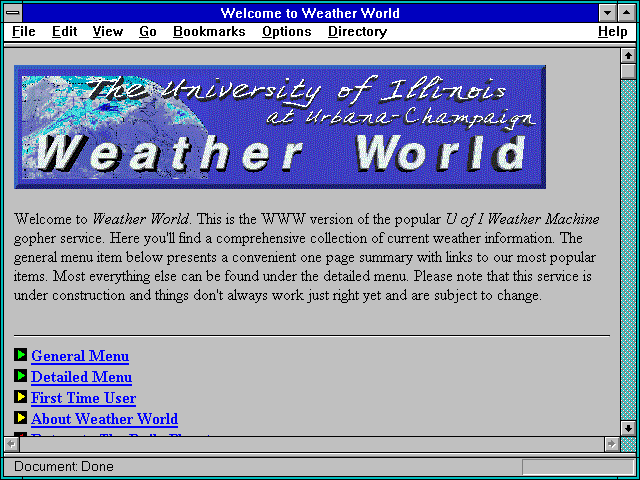Open the Go menu
Screen dimensions: 640x480
[x=148, y=31]
